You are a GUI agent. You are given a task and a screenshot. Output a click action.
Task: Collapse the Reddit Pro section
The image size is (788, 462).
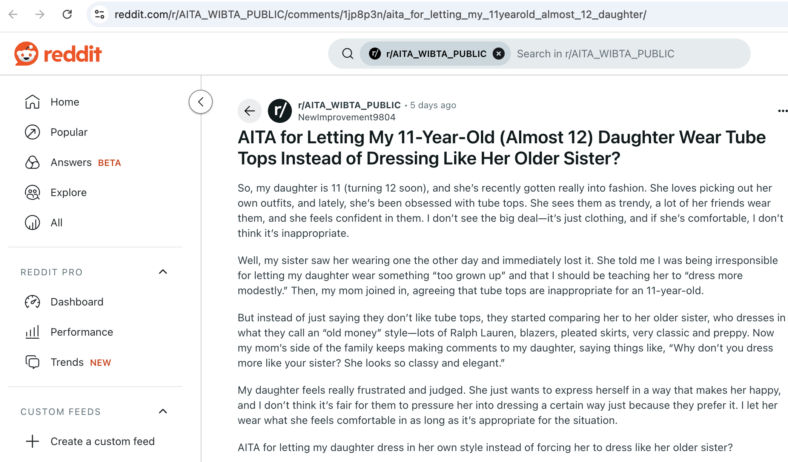tap(163, 272)
